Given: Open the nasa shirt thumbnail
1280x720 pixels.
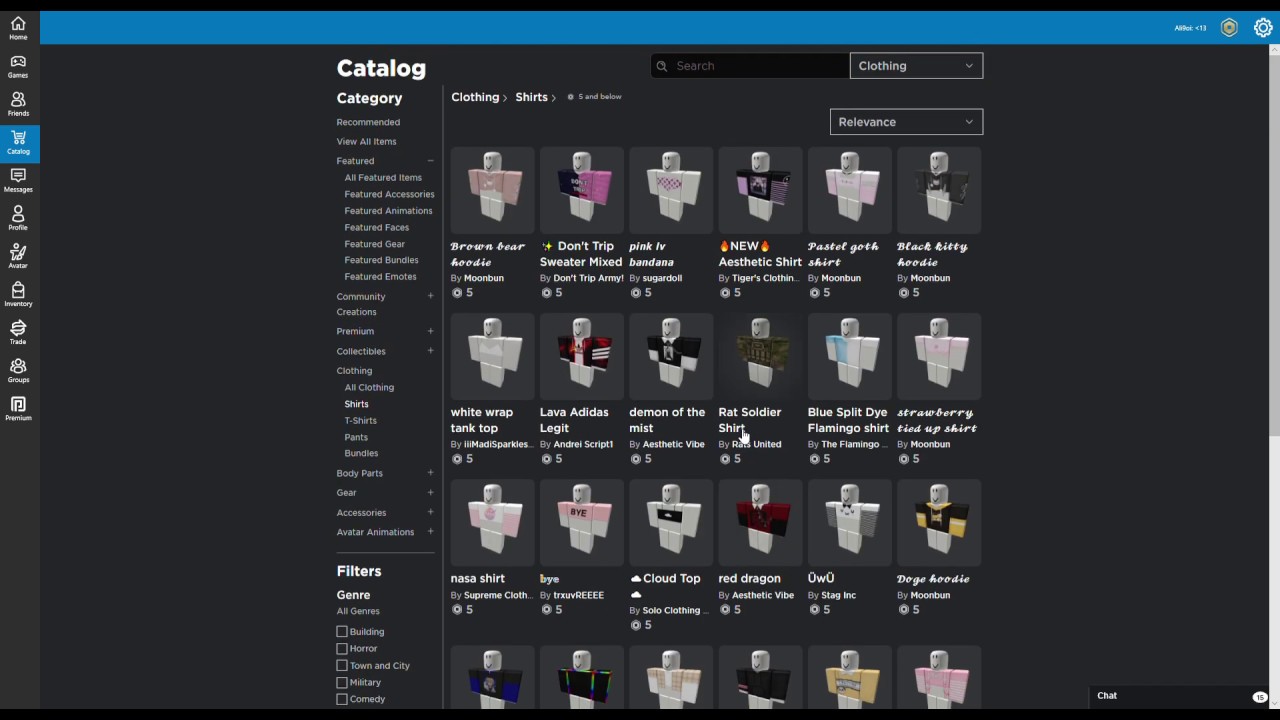Looking at the screenshot, I should [493, 522].
